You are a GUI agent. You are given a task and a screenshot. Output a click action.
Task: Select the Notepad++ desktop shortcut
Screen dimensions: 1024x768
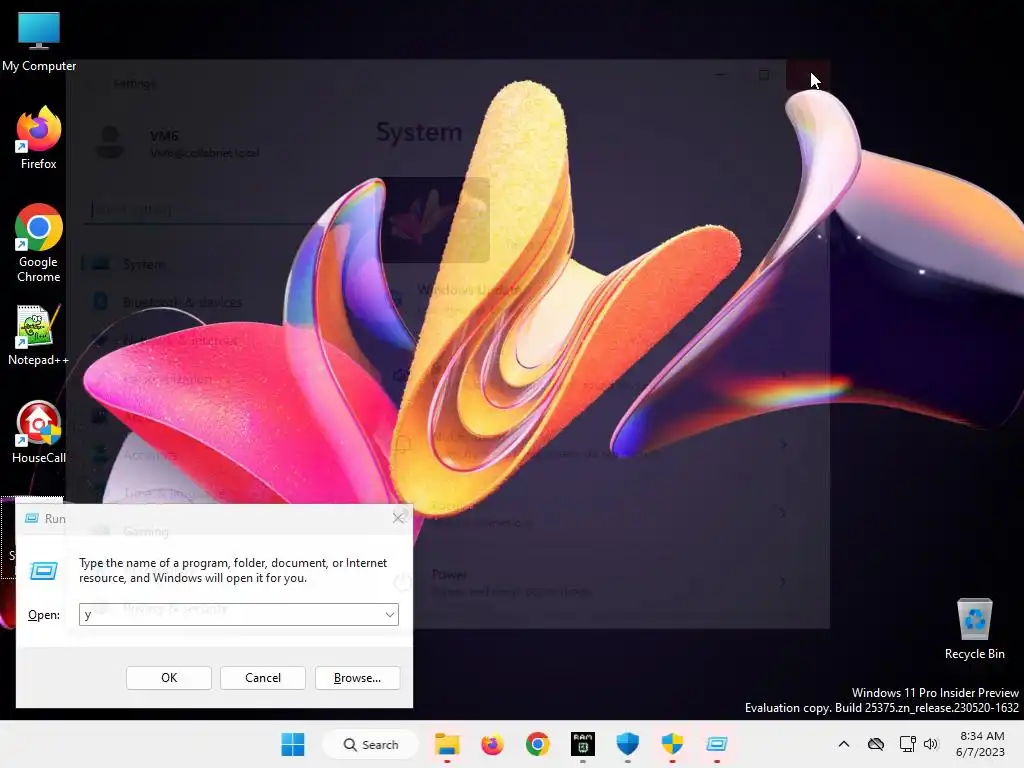click(39, 334)
